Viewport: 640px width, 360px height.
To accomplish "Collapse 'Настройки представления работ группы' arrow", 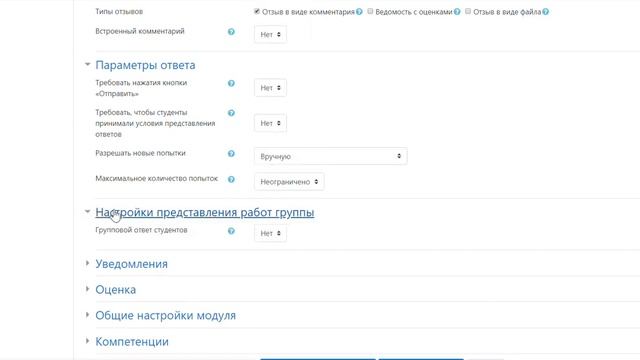I will (x=87, y=211).
